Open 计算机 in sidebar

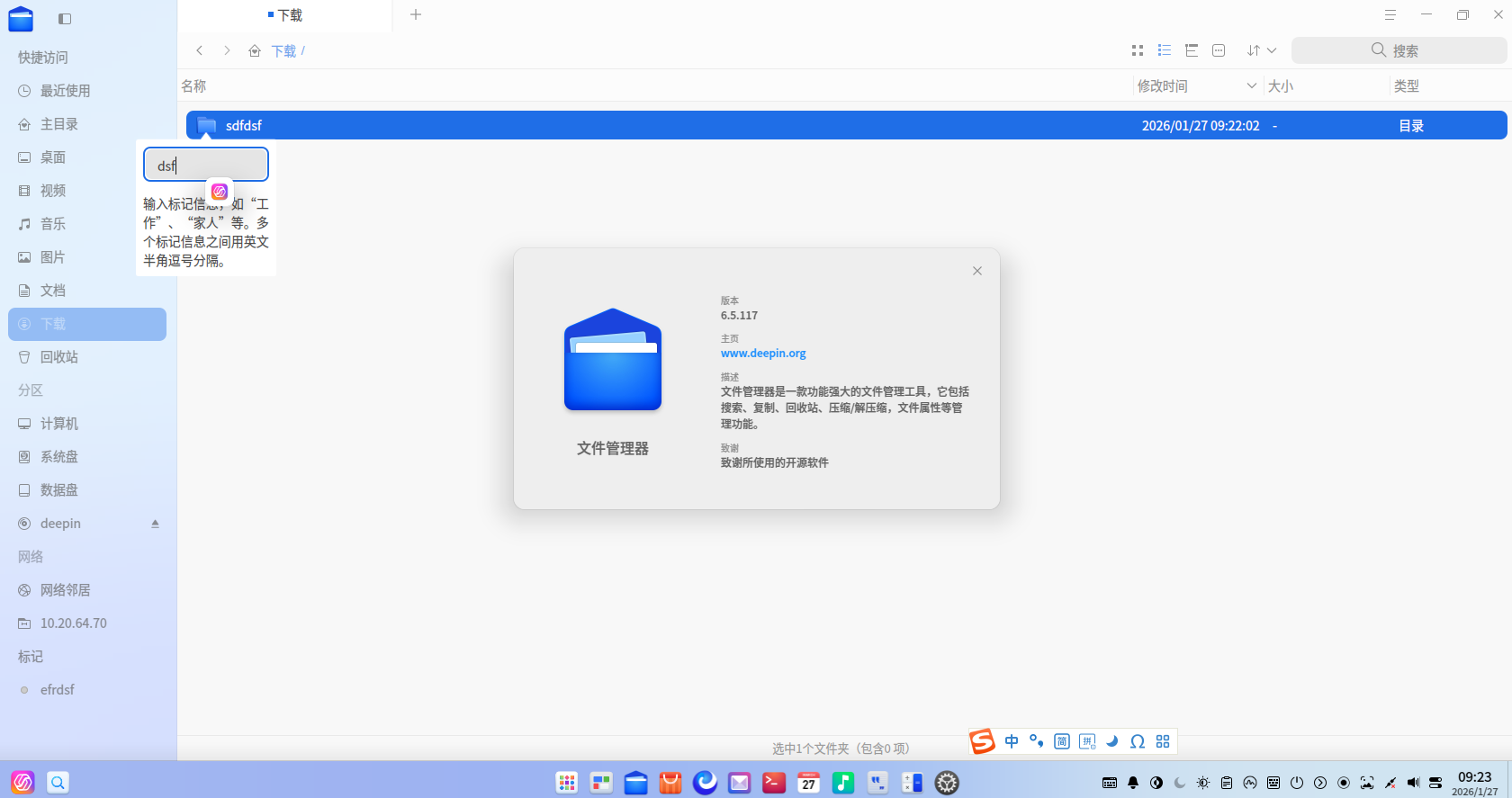[x=87, y=424]
